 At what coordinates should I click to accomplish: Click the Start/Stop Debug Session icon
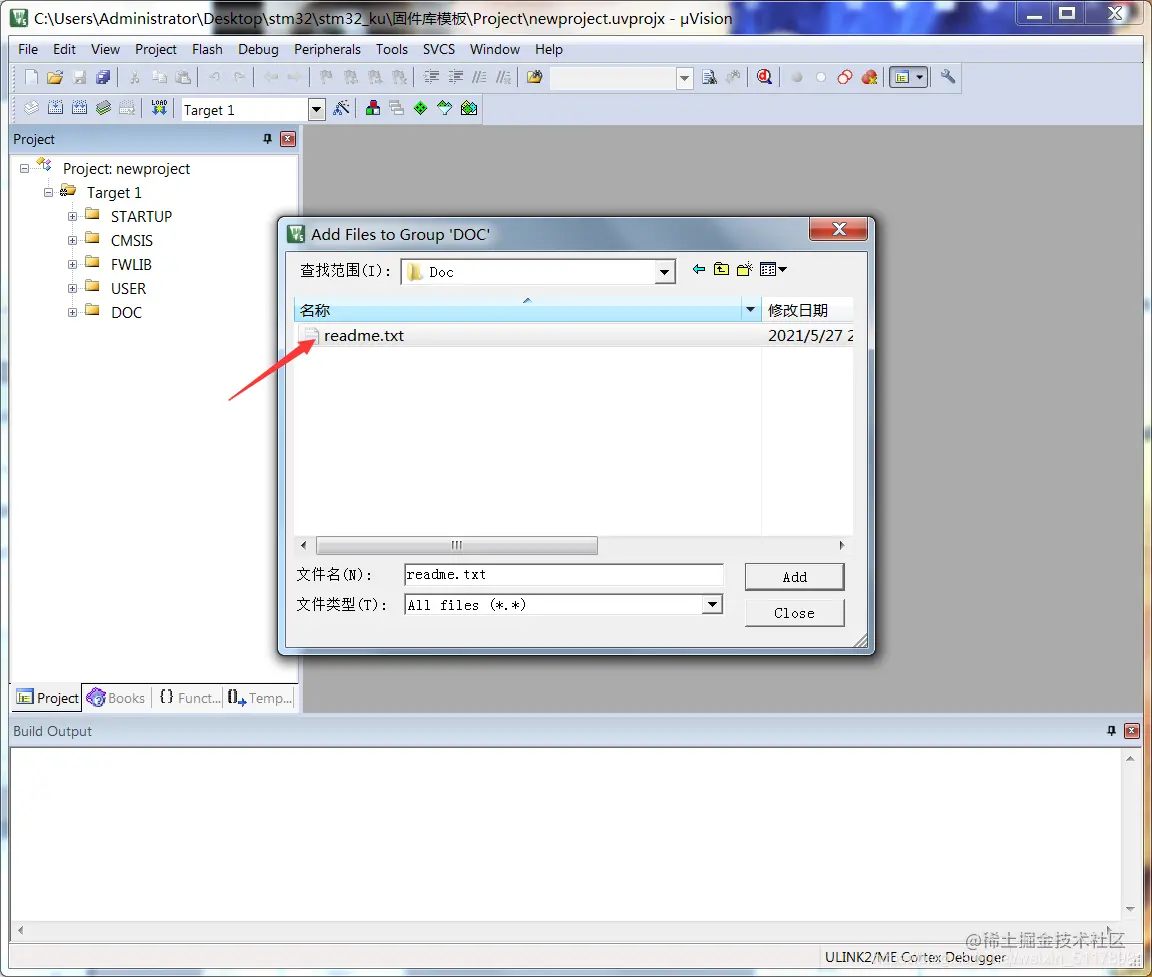point(764,77)
